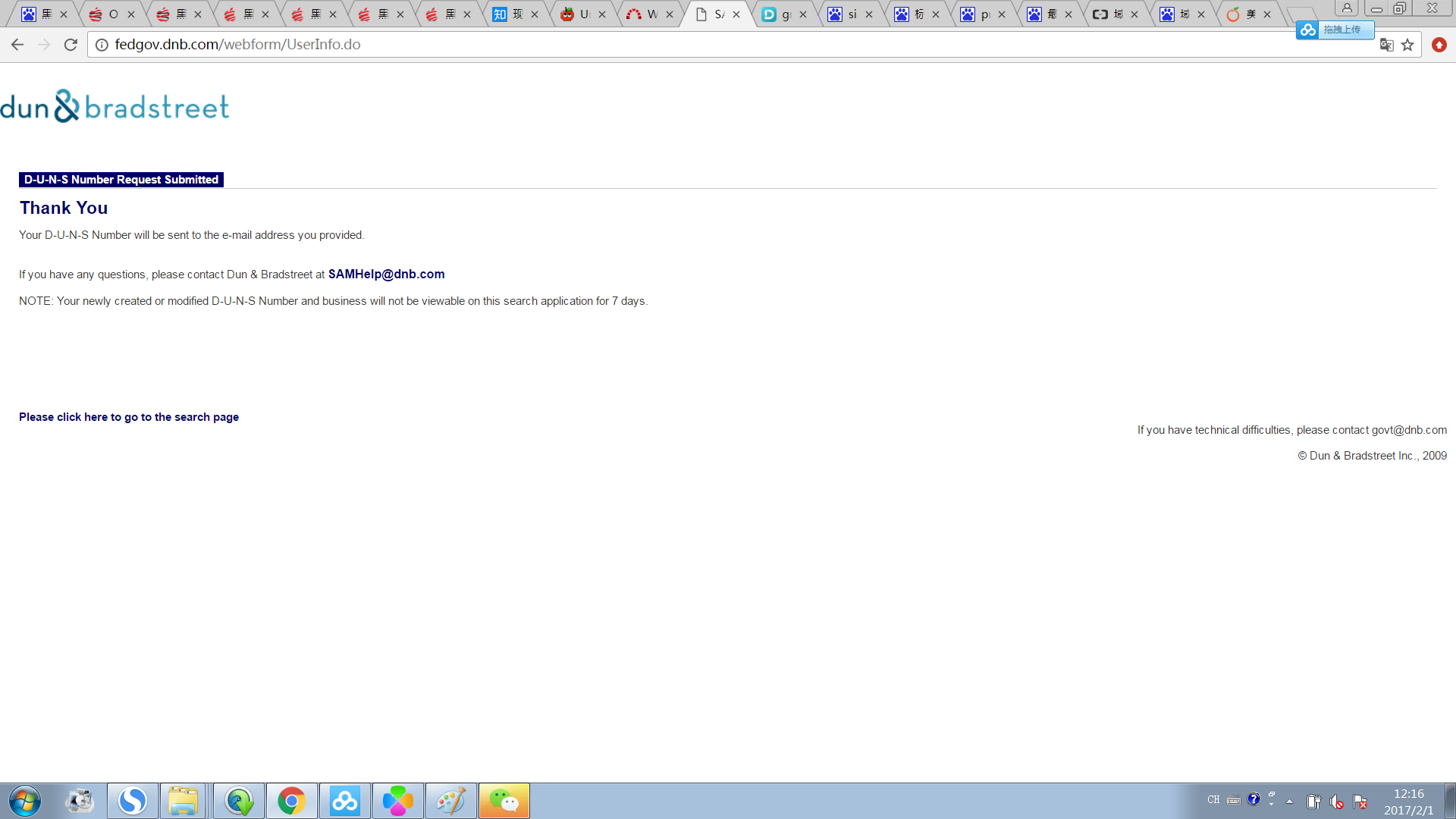Click the go to search page link
Image resolution: width=1456 pixels, height=819 pixels.
(x=129, y=417)
